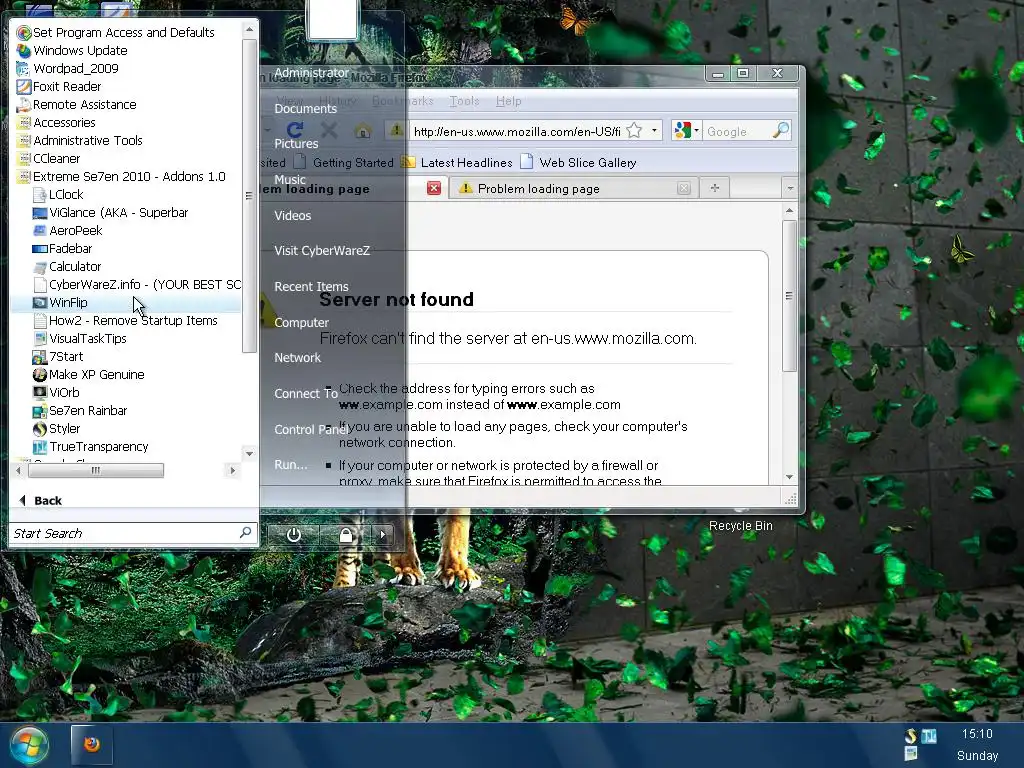Launch WinFlip

(x=68, y=302)
